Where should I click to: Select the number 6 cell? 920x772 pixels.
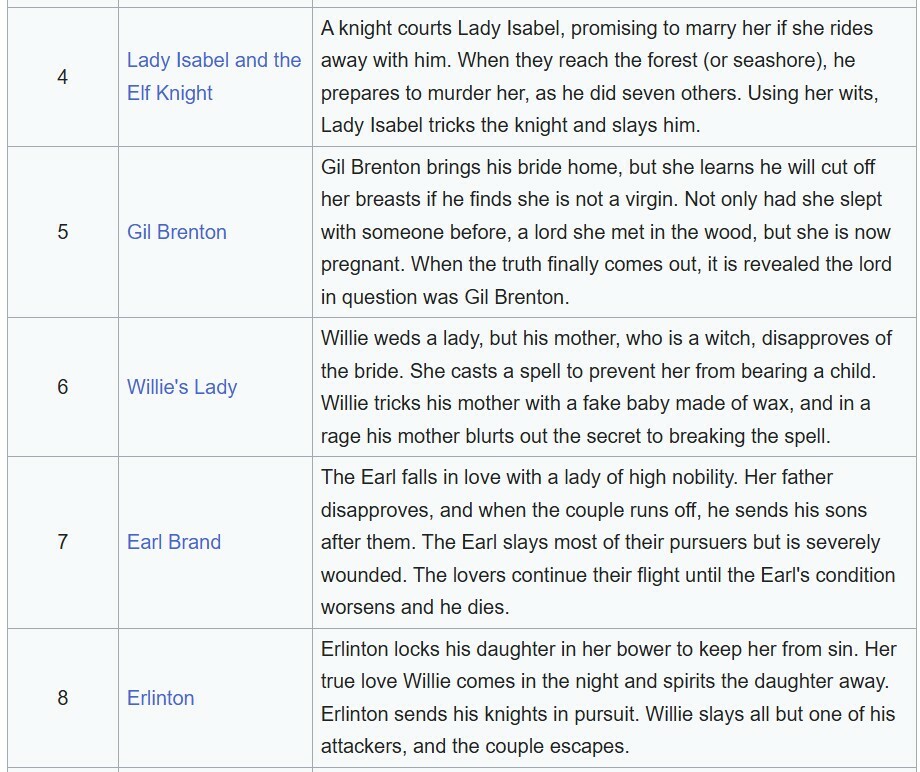pyautogui.click(x=63, y=387)
